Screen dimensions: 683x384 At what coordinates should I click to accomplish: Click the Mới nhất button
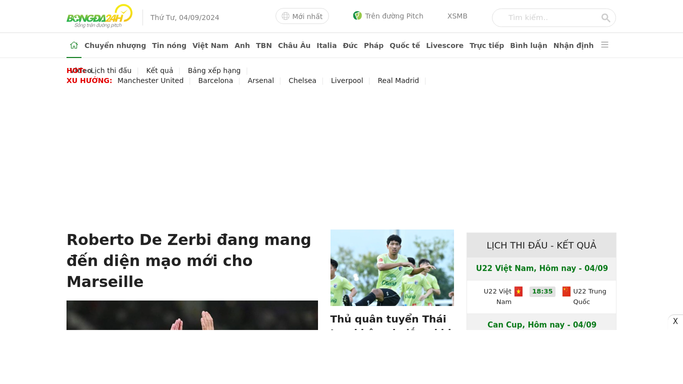(302, 17)
